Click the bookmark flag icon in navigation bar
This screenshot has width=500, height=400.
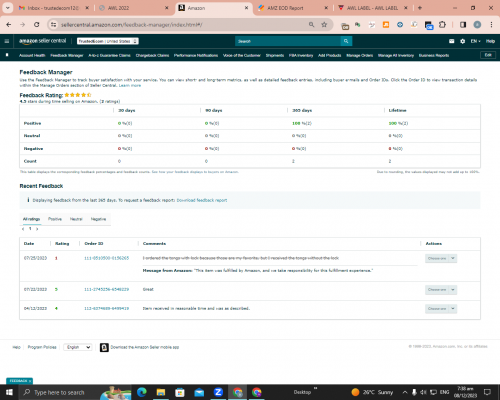7,55
